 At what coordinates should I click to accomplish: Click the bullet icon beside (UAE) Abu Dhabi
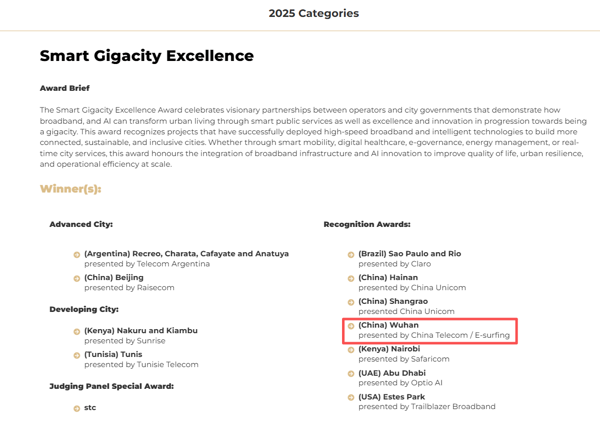coord(351,373)
